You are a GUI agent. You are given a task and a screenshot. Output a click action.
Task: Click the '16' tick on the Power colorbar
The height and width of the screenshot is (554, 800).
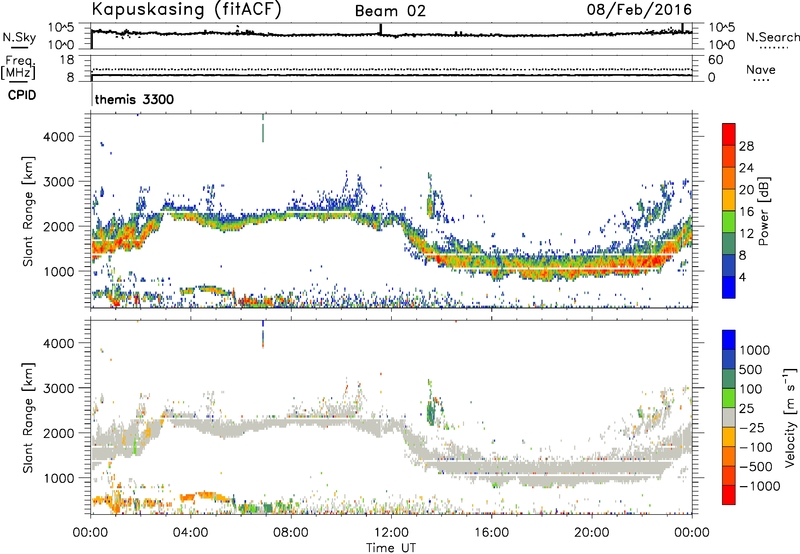click(746, 212)
